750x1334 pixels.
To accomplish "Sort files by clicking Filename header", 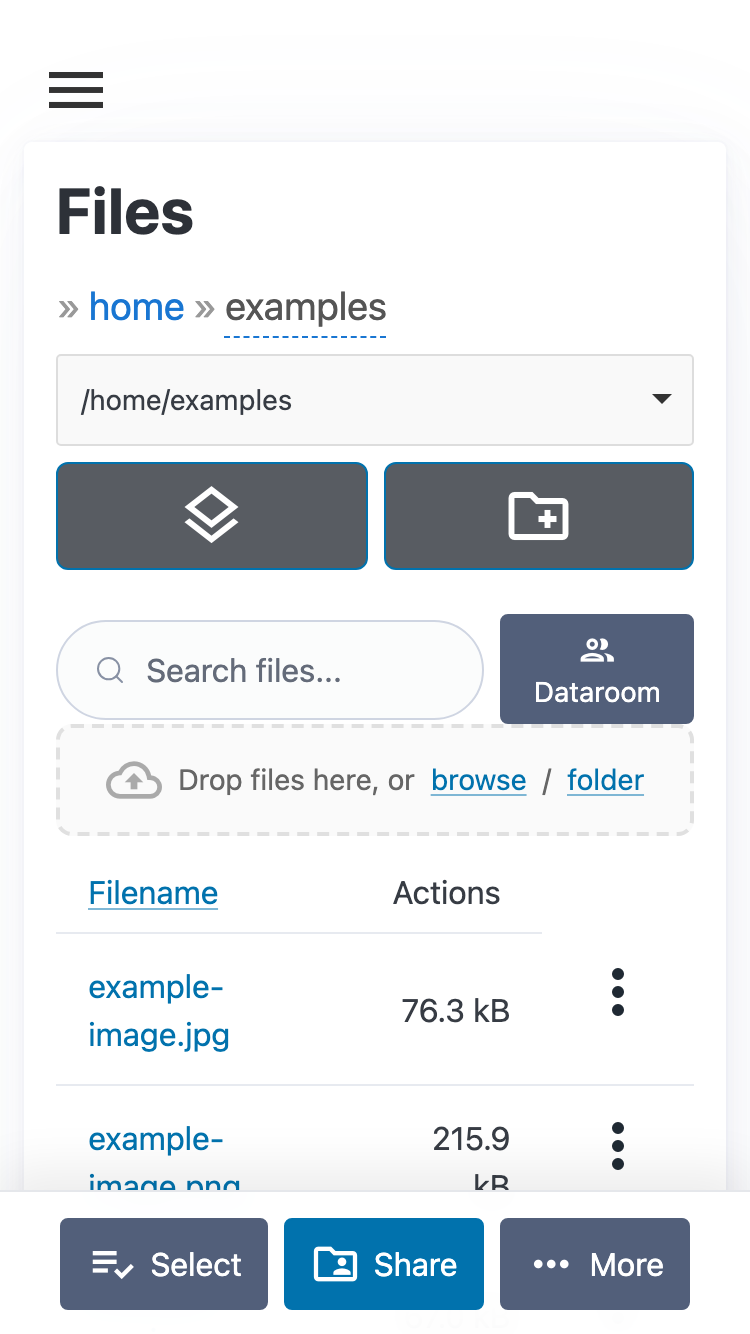I will [x=152, y=892].
